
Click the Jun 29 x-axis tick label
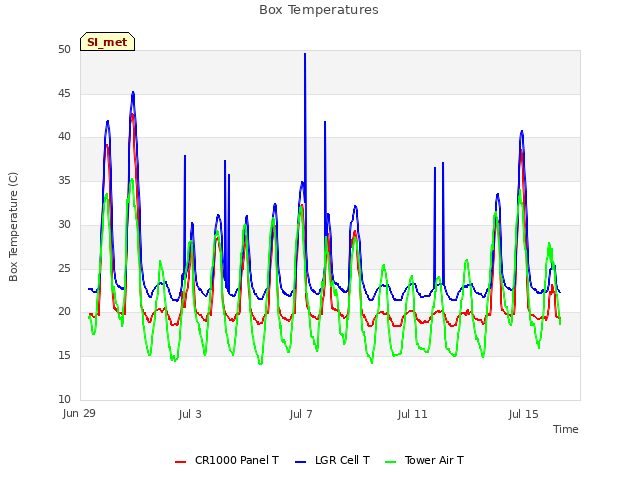tap(79, 413)
